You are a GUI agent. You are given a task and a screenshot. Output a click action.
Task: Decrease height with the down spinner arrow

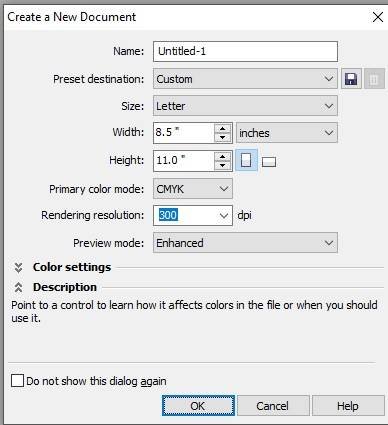coord(223,165)
